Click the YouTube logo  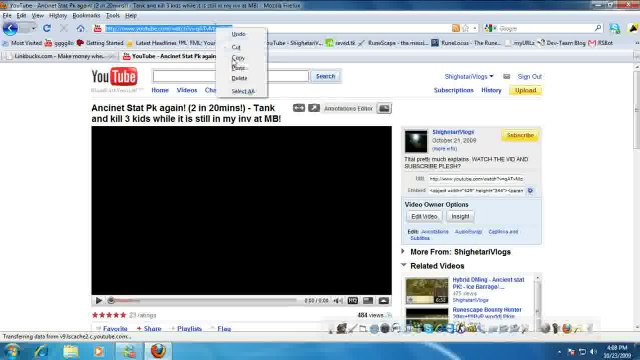coord(114,77)
